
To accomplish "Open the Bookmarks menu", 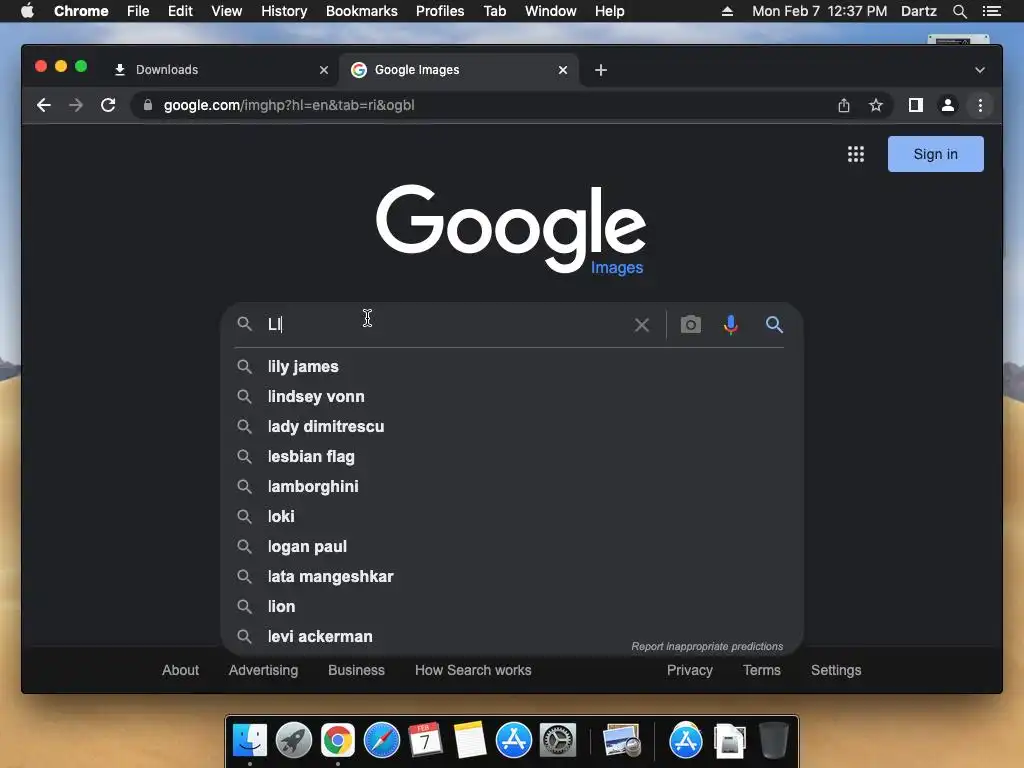I will pos(361,11).
